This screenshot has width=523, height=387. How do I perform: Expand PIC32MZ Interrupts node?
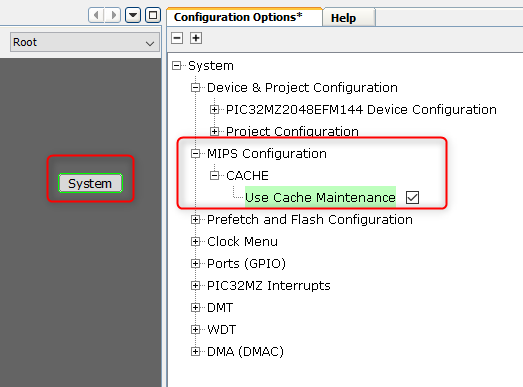195,286
